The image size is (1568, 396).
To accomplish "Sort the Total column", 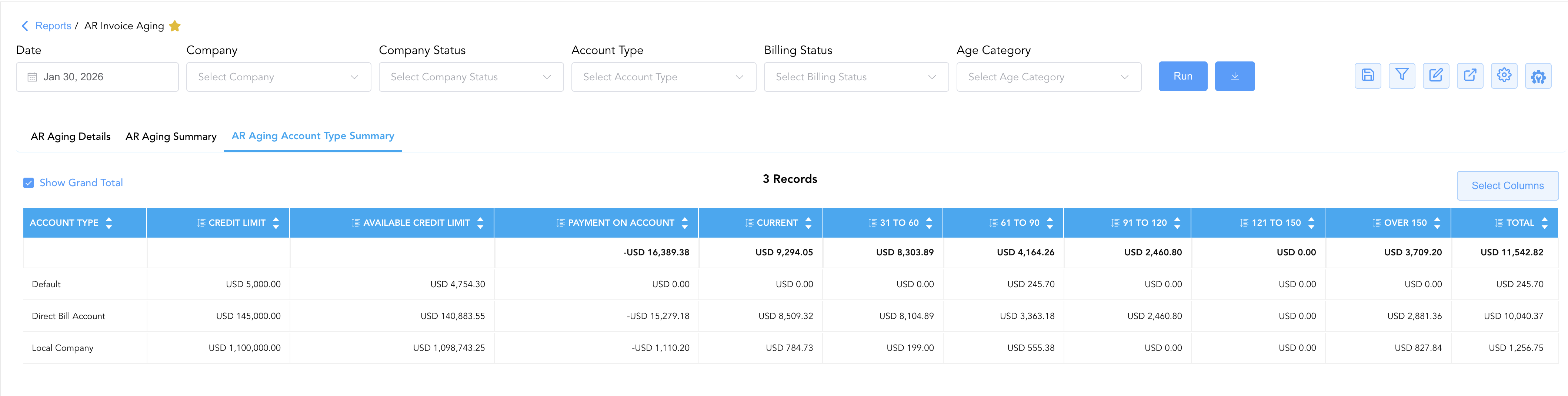I will 1545,223.
